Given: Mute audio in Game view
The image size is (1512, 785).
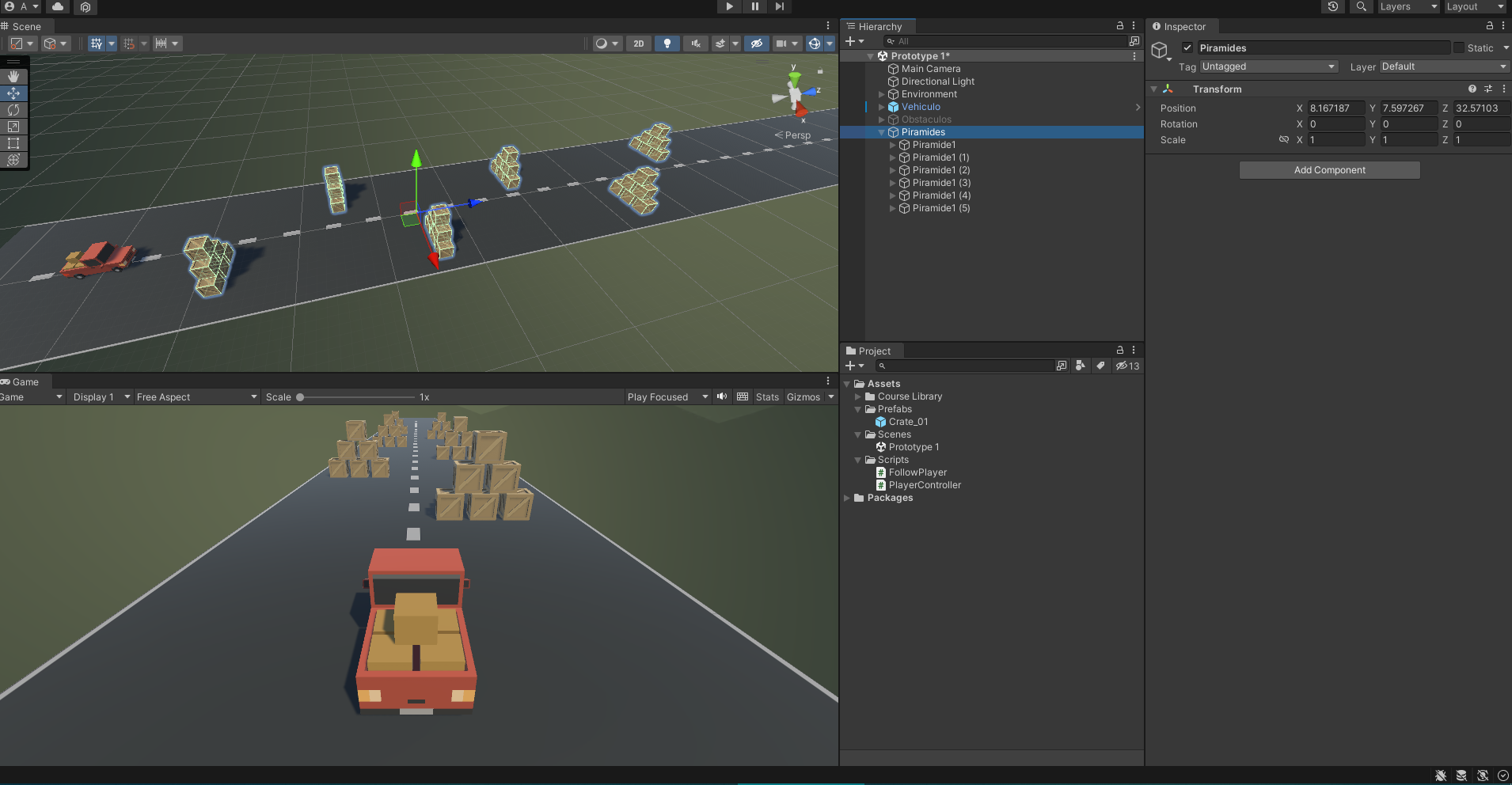Looking at the screenshot, I should 722,396.
